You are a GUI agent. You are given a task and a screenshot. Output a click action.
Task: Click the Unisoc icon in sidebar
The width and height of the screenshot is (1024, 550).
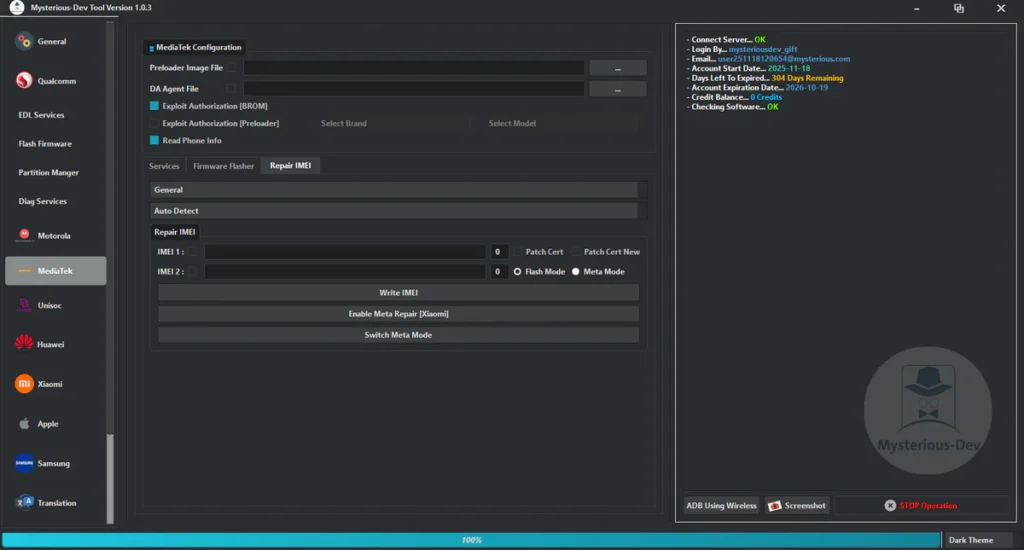click(x=24, y=306)
